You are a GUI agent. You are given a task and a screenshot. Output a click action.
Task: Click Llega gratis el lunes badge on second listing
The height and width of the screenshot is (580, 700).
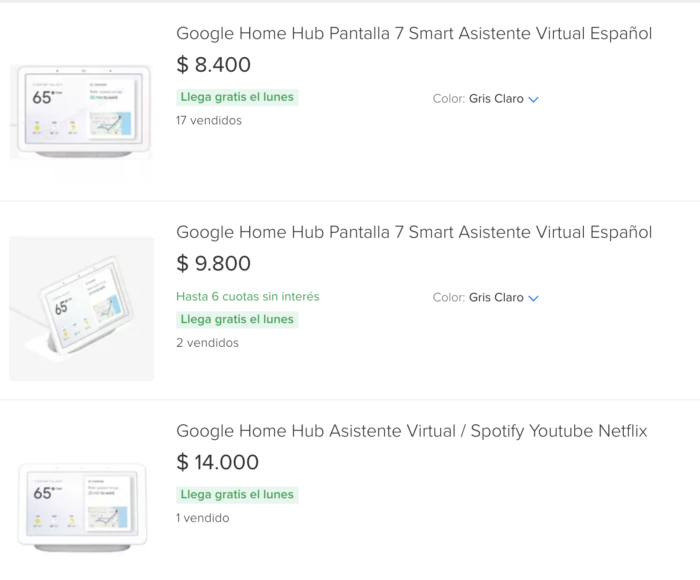click(x=237, y=319)
